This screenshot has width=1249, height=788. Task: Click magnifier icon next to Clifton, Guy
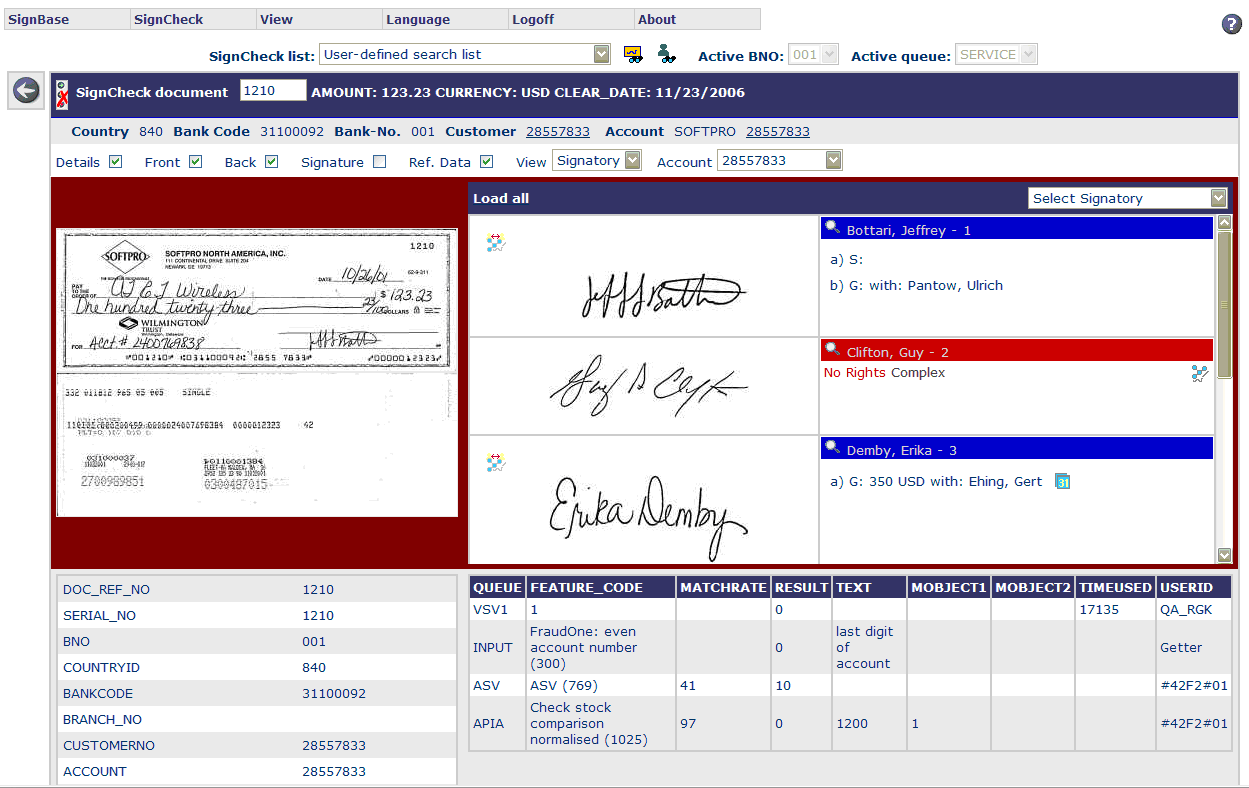coord(832,350)
